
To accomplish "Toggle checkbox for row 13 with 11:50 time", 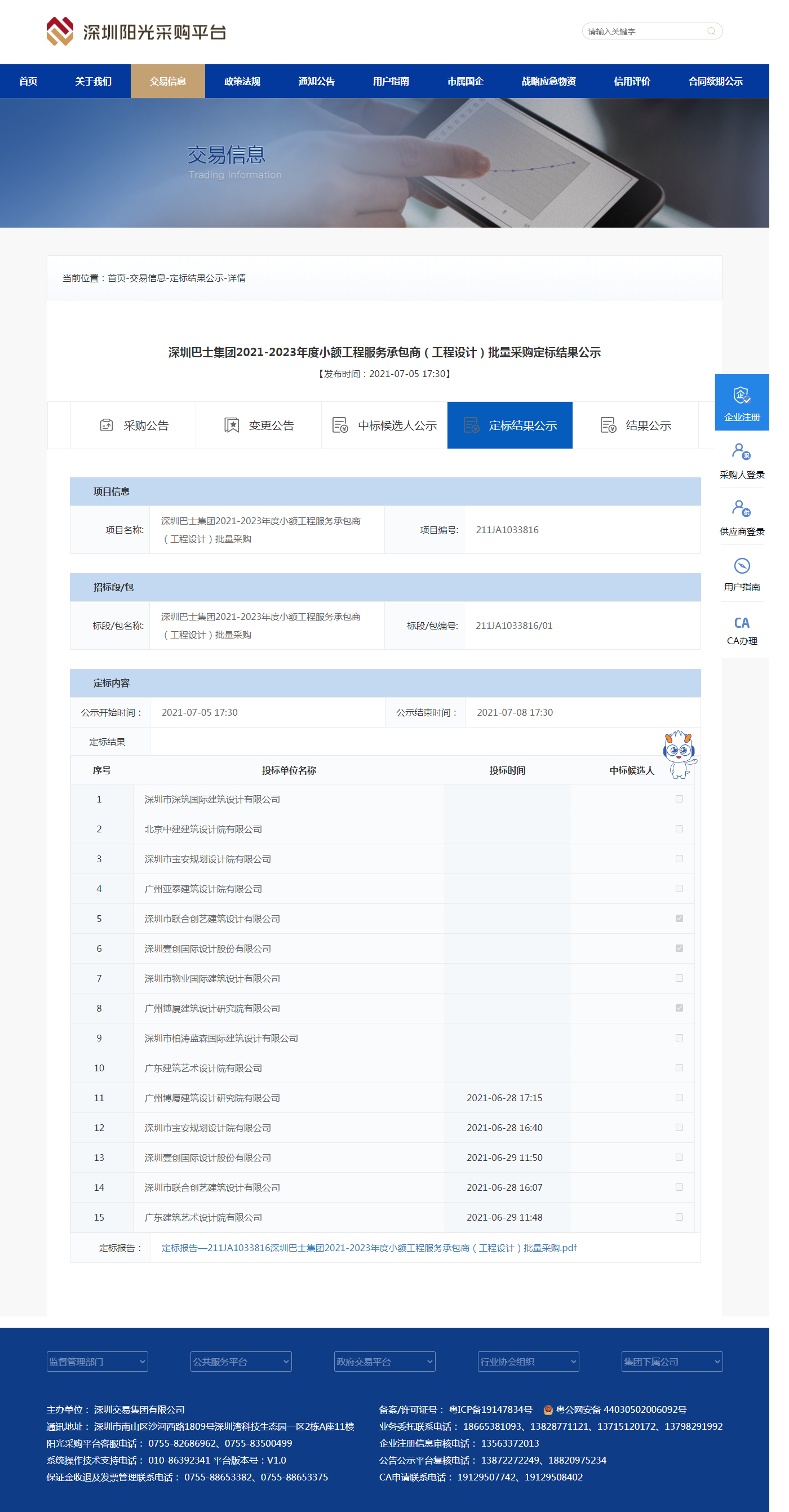I will coord(679,1157).
